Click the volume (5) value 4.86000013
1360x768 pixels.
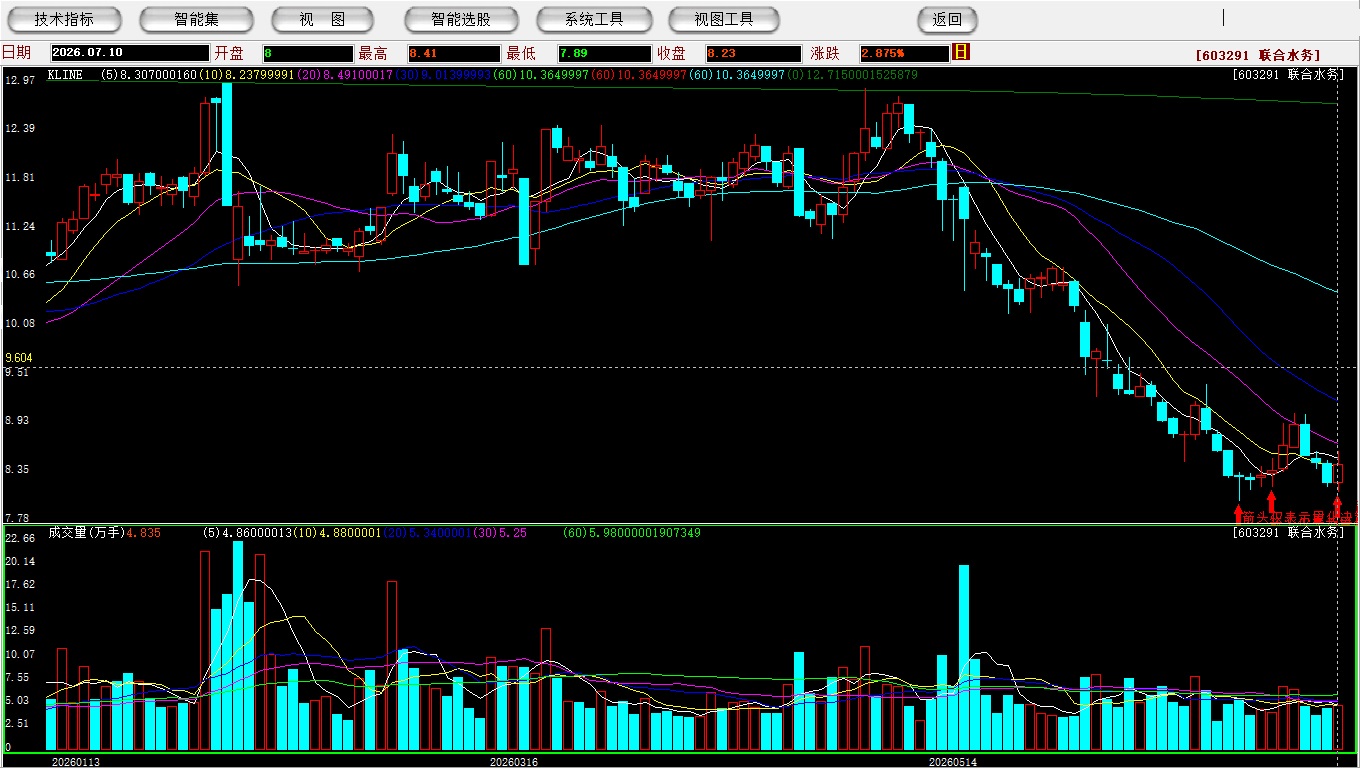249,533
